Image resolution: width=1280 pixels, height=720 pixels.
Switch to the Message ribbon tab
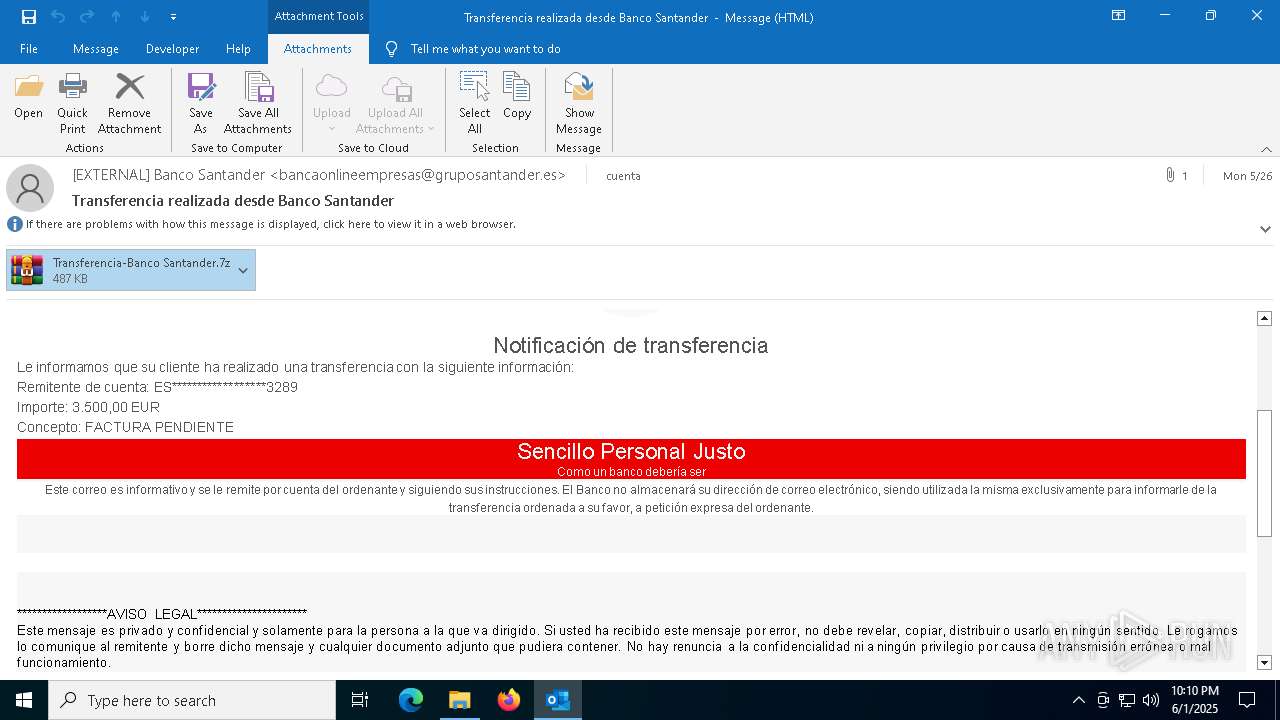[x=96, y=49]
